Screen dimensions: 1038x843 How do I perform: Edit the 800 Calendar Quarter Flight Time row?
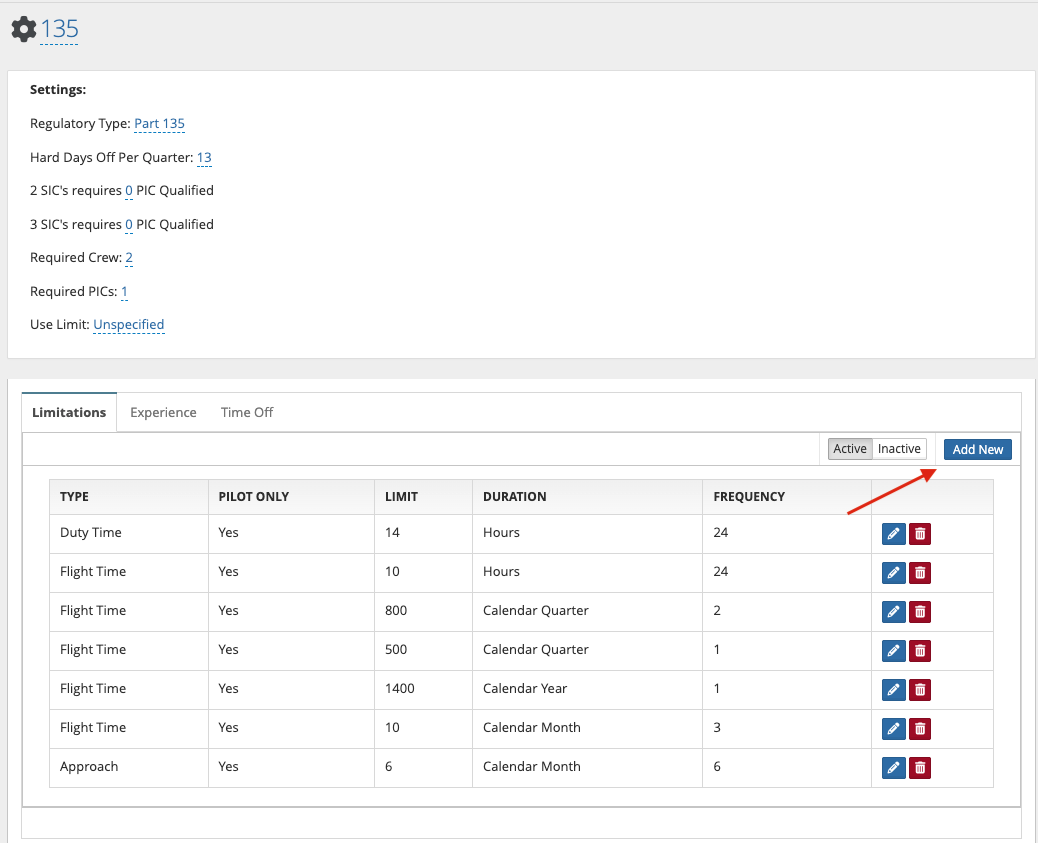click(x=894, y=612)
